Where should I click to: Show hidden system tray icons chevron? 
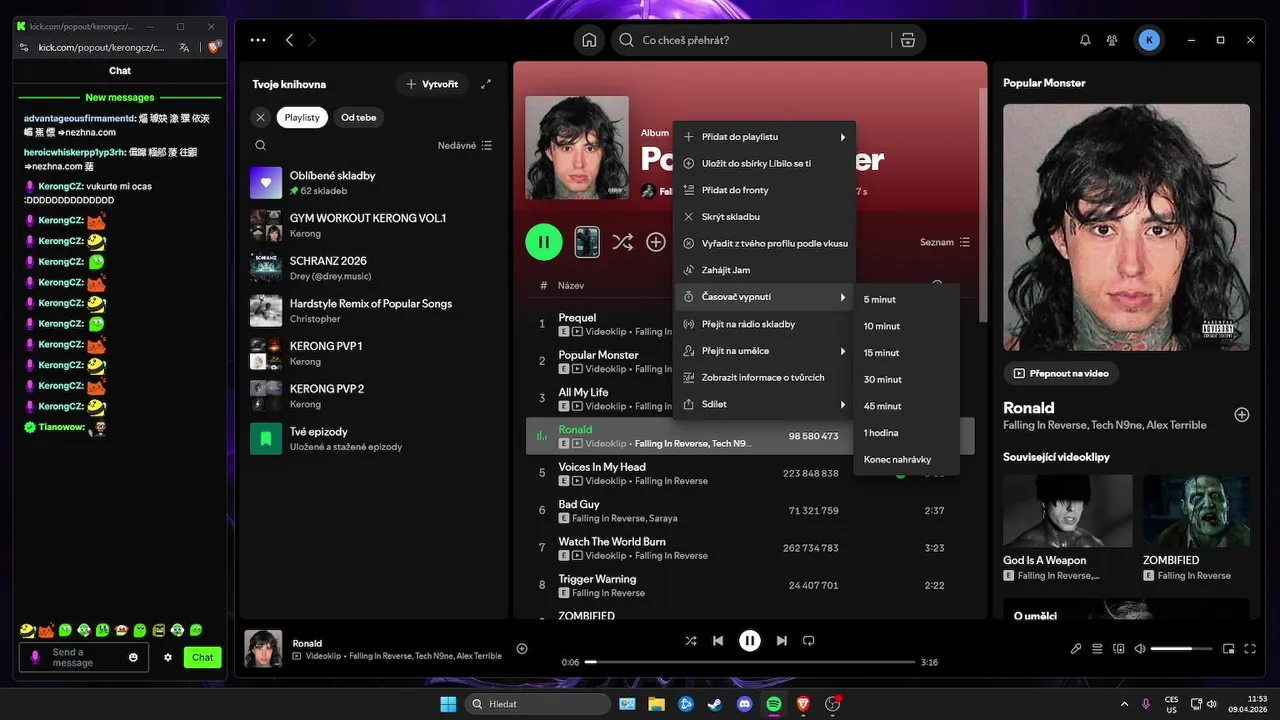tap(1124, 704)
